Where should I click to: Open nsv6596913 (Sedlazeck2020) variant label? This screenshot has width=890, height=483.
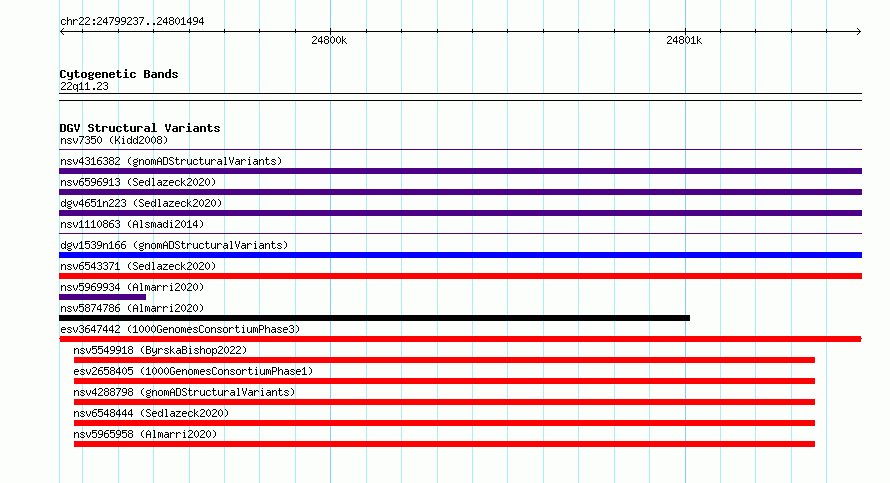pos(138,182)
